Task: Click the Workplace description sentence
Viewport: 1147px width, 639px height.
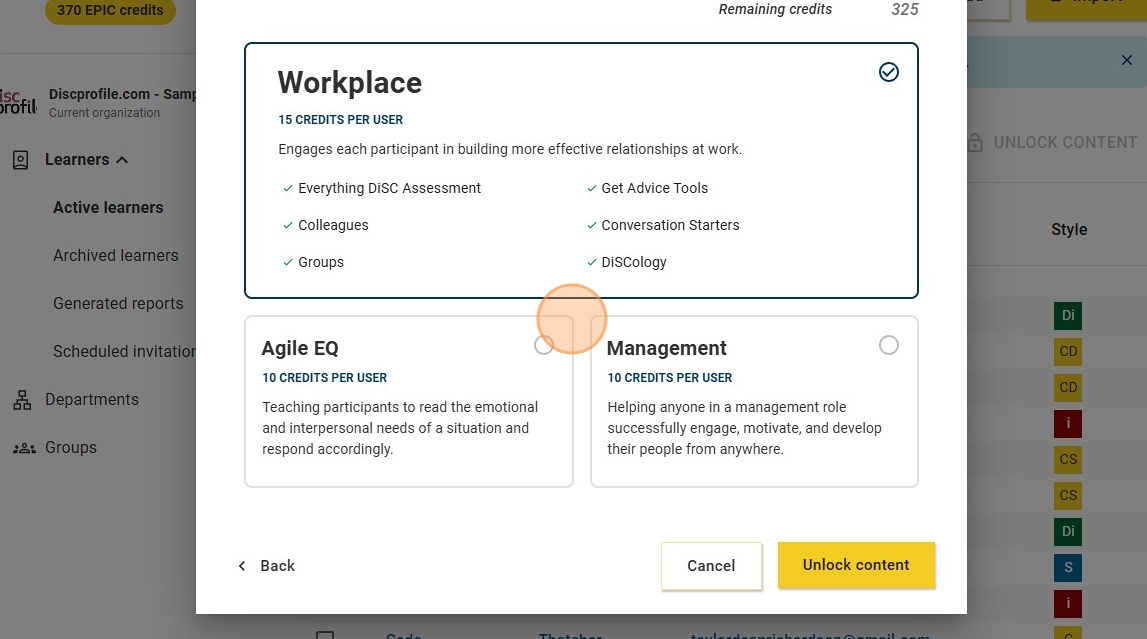Action: point(510,149)
